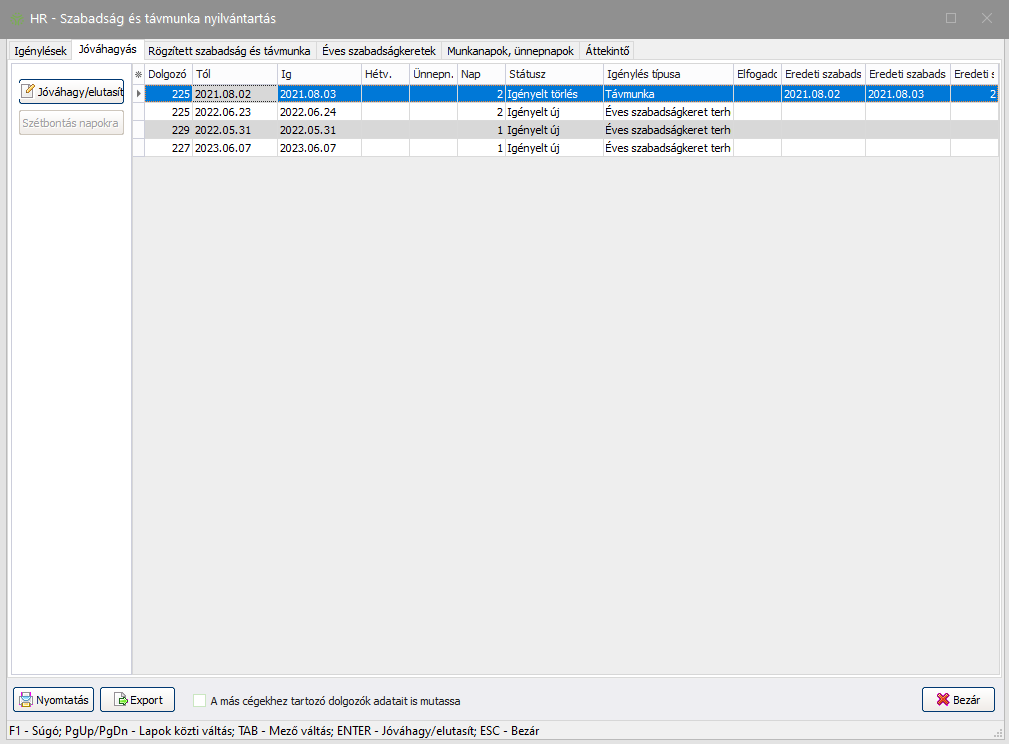Click the grid column chooser asterisk icon
The image size is (1009, 744).
(139, 74)
